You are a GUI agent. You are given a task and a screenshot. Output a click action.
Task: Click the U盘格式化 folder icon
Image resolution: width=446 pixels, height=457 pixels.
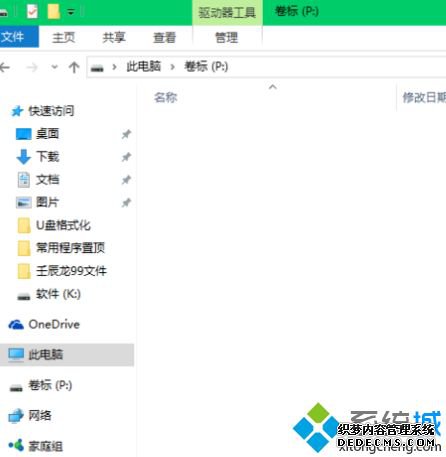coord(24,226)
